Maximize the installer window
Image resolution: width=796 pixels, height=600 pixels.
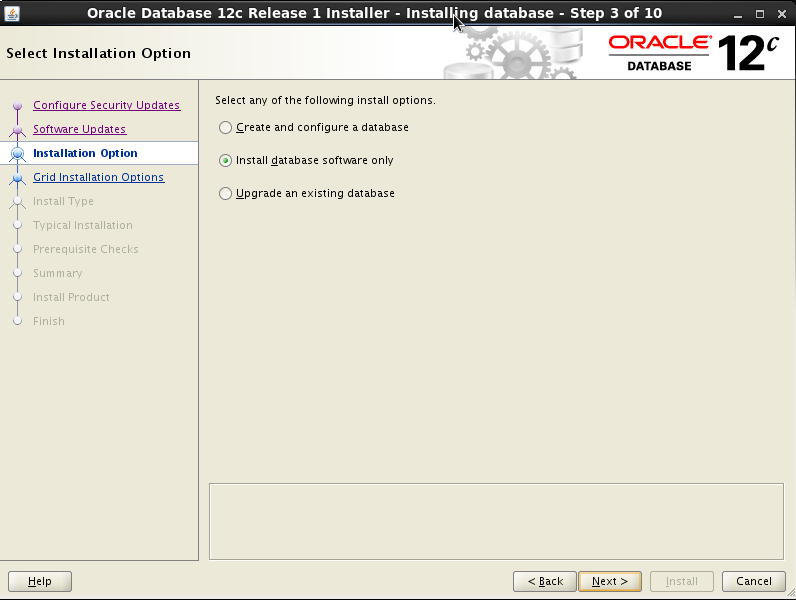click(760, 14)
